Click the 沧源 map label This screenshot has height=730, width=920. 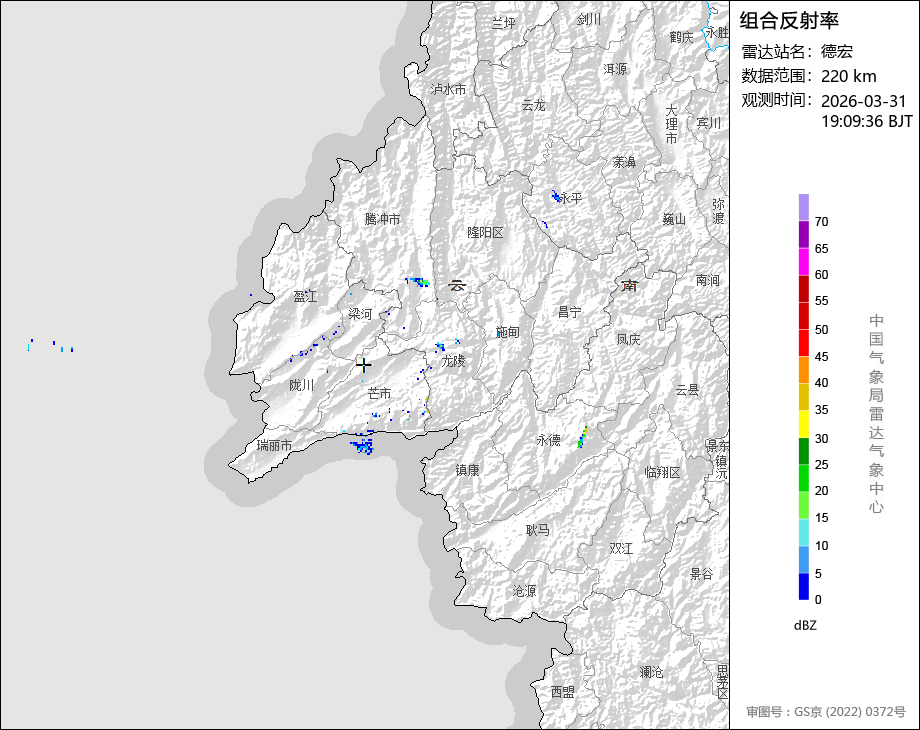point(524,591)
